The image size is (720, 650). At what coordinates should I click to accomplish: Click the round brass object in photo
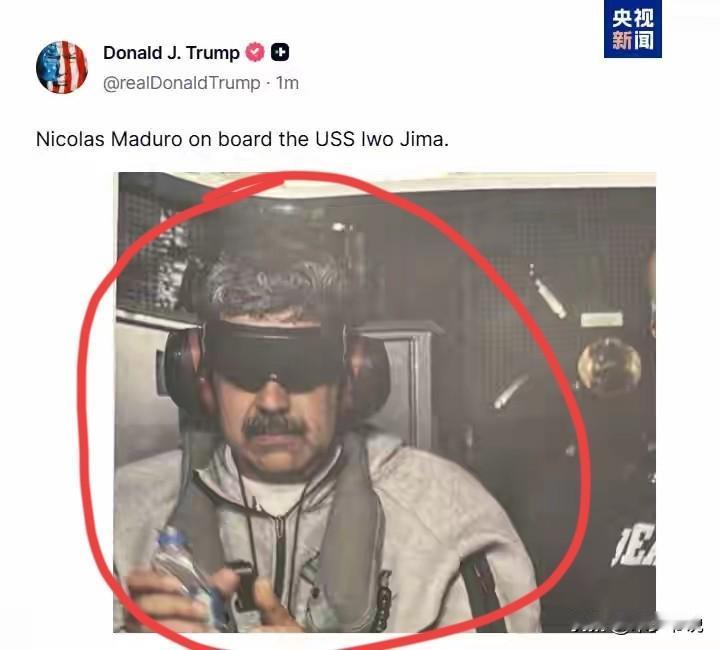tap(608, 365)
